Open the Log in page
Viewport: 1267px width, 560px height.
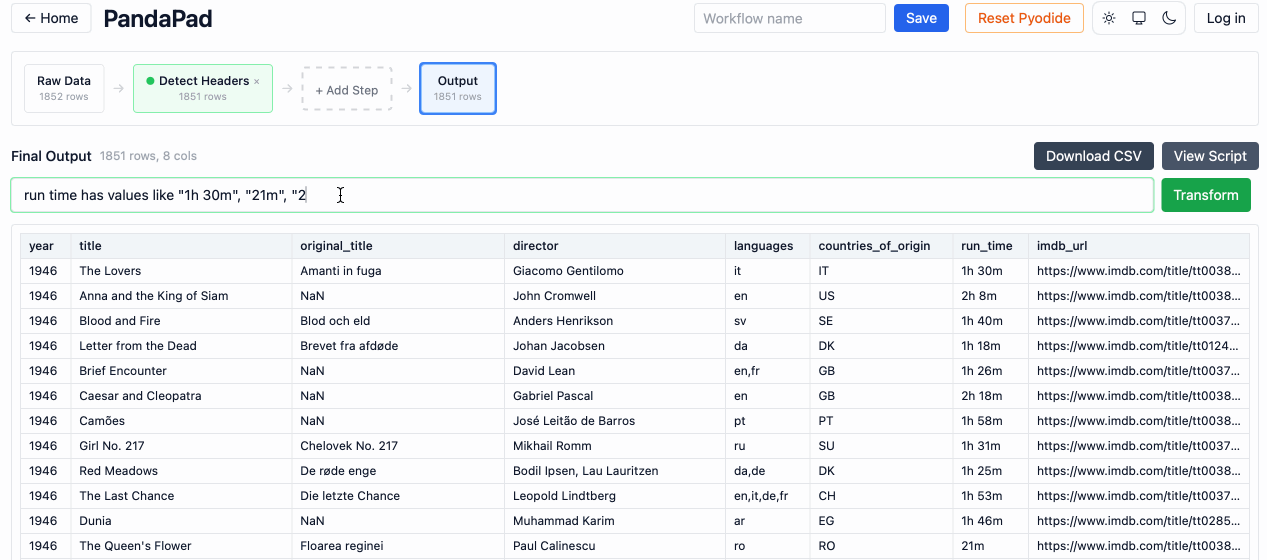click(x=1225, y=18)
